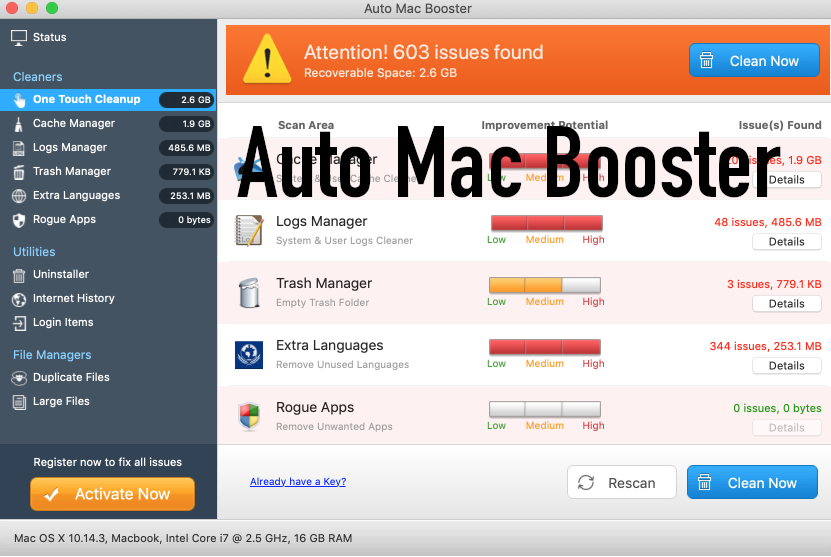Click the Logs Manager document icon in sidebar

tap(19, 148)
